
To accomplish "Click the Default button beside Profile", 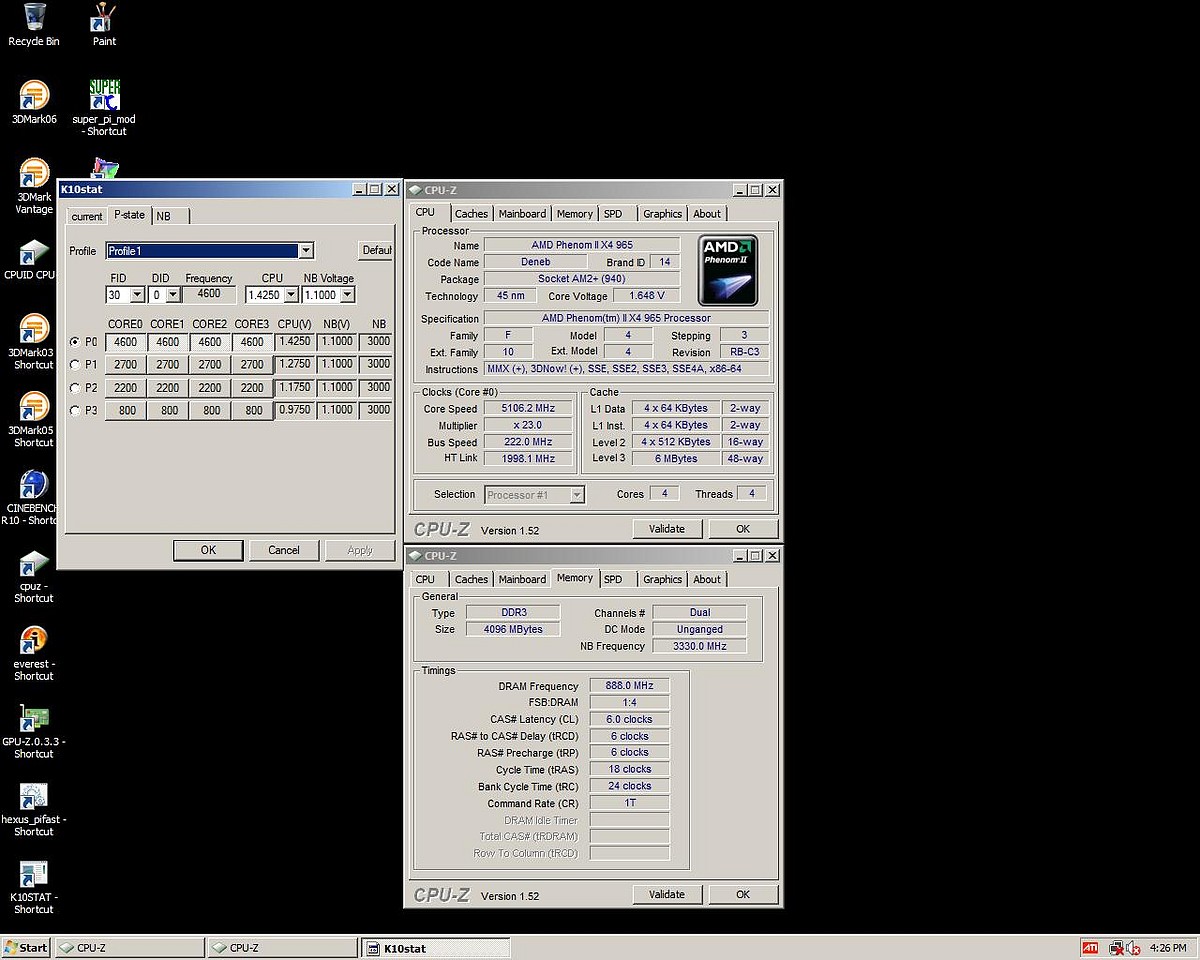I will [376, 251].
